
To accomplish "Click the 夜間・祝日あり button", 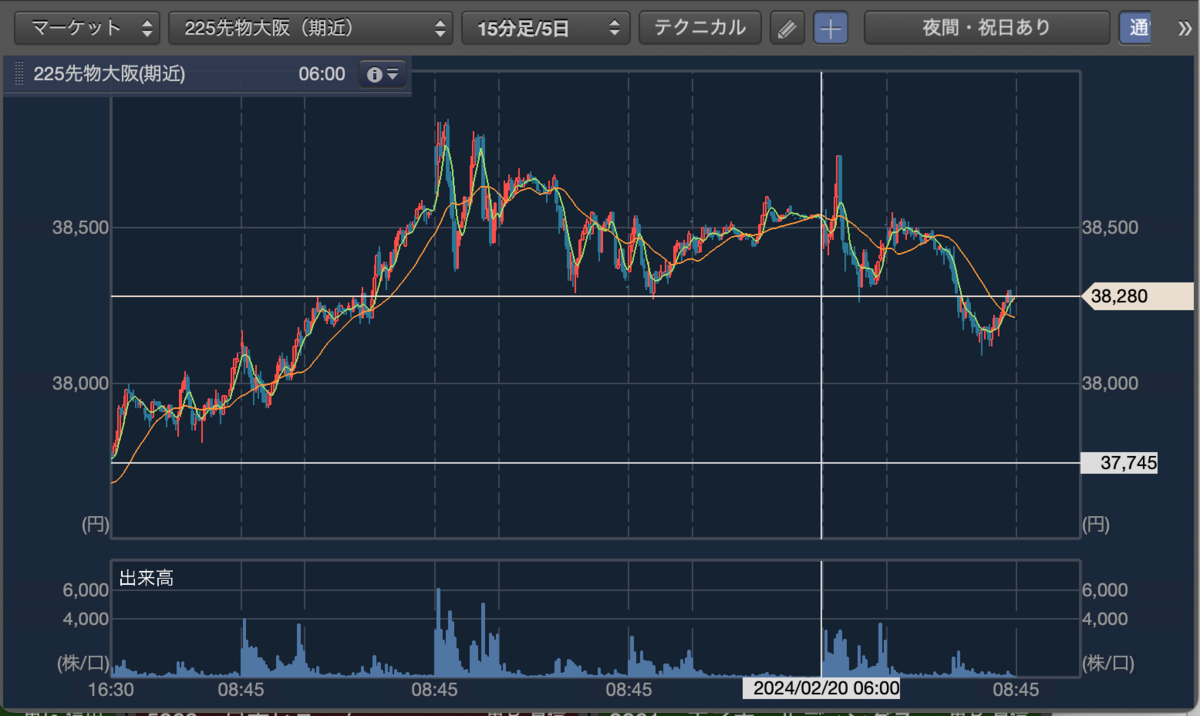I will pyautogui.click(x=986, y=28).
